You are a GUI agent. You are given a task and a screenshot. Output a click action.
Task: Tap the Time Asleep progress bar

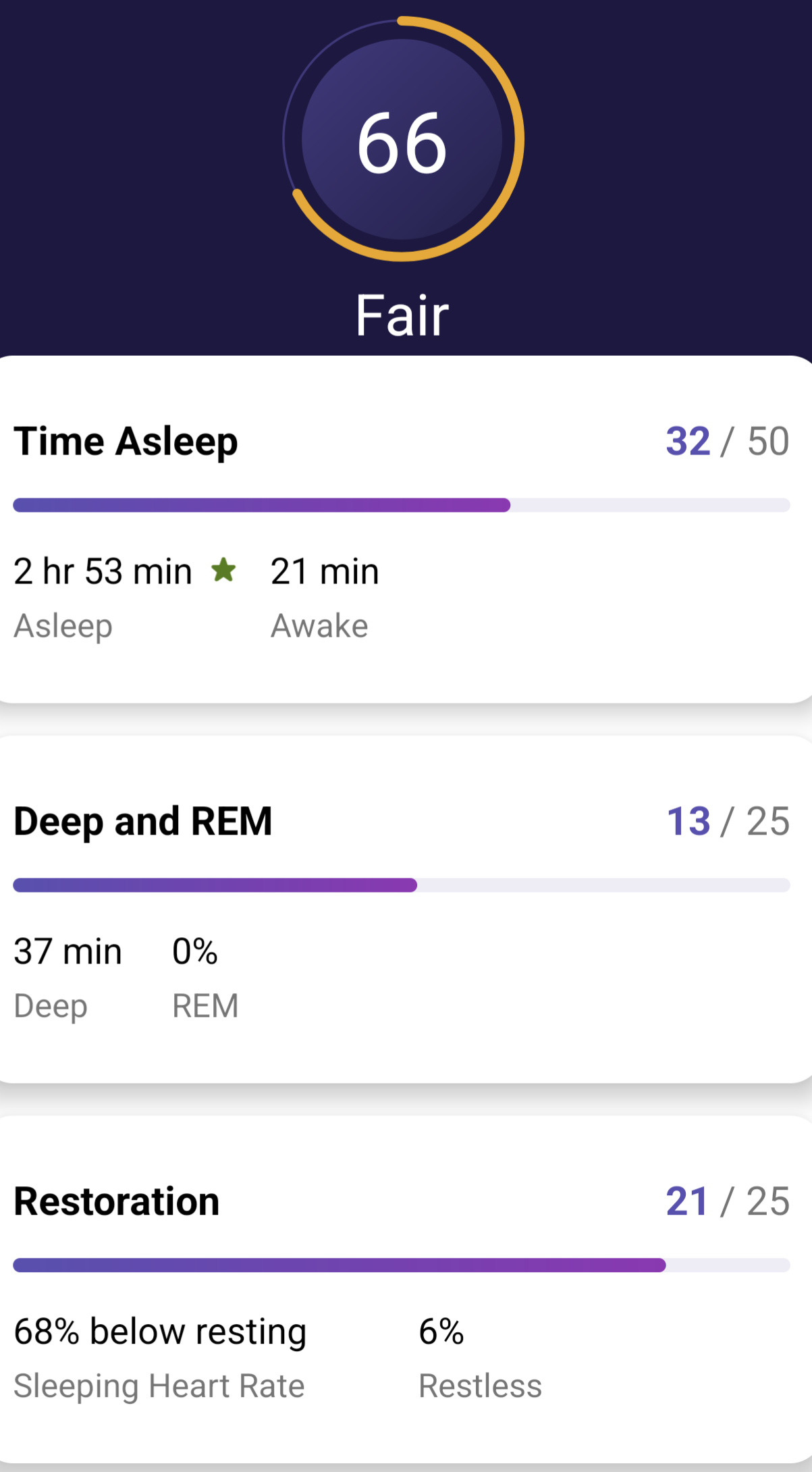[402, 505]
